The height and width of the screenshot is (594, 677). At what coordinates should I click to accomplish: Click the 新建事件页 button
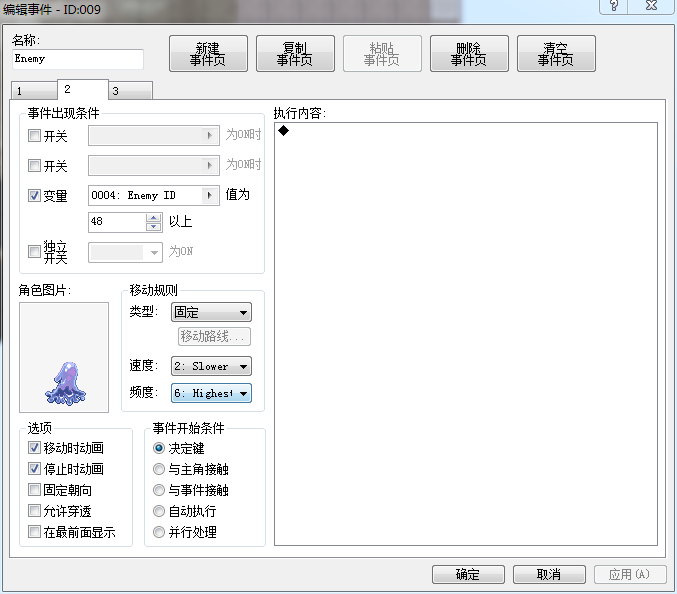pyautogui.click(x=208, y=54)
